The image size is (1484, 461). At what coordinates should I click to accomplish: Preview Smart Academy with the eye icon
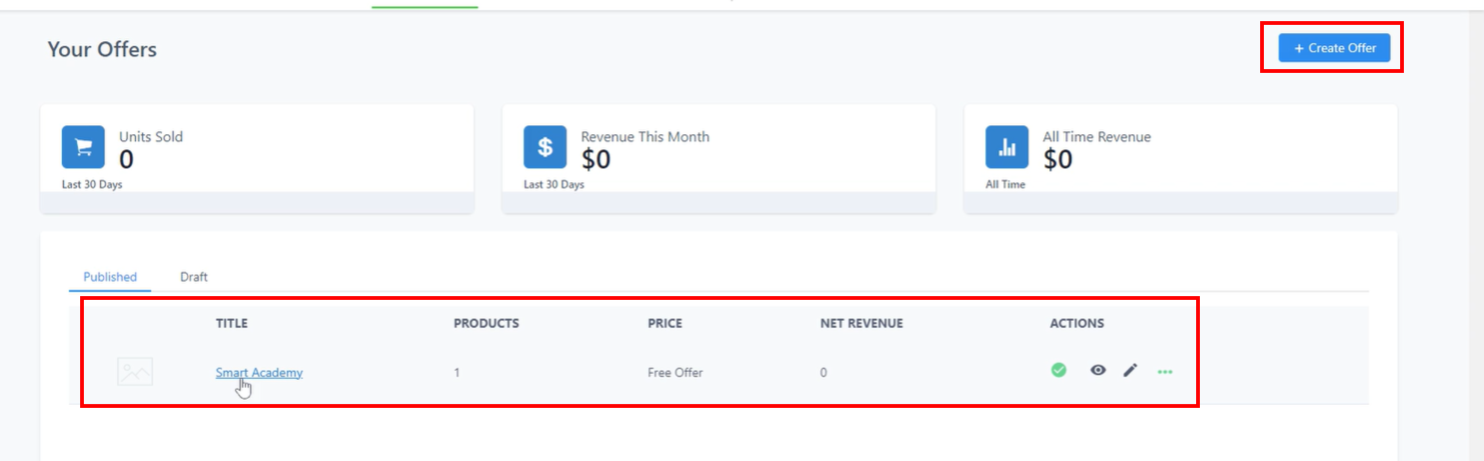point(1098,370)
